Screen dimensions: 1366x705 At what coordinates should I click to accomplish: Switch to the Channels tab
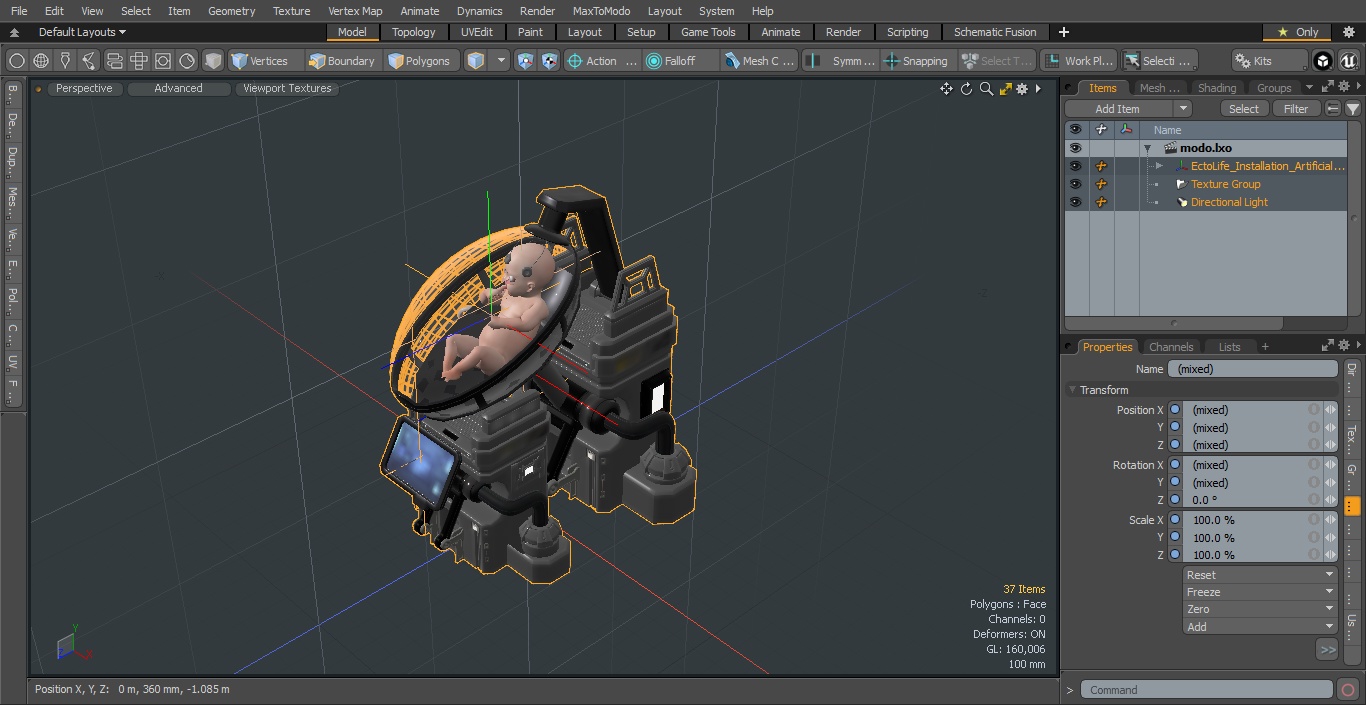point(1171,347)
